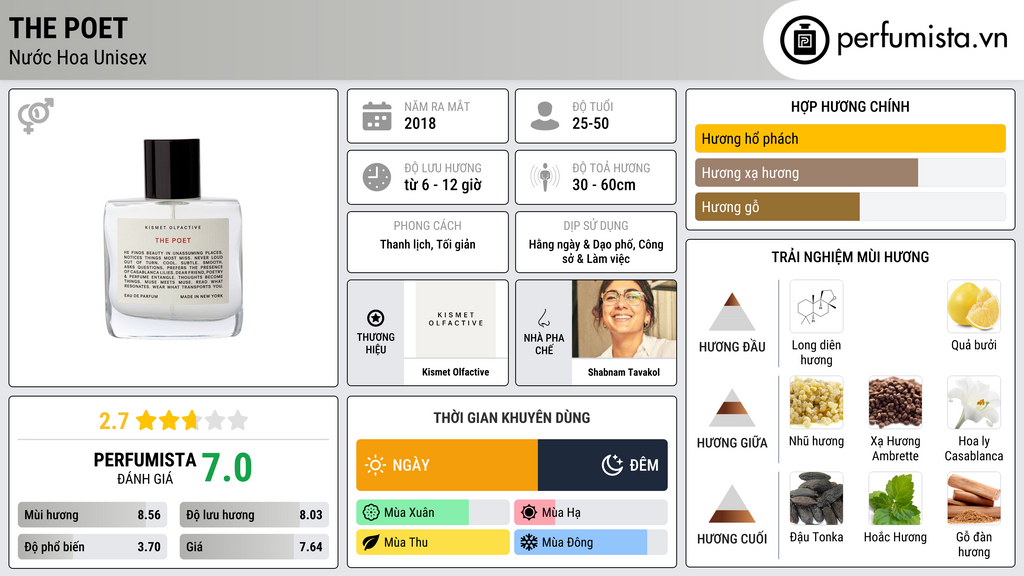Click the Đậu Tonka beans image

pyautogui.click(x=816, y=498)
